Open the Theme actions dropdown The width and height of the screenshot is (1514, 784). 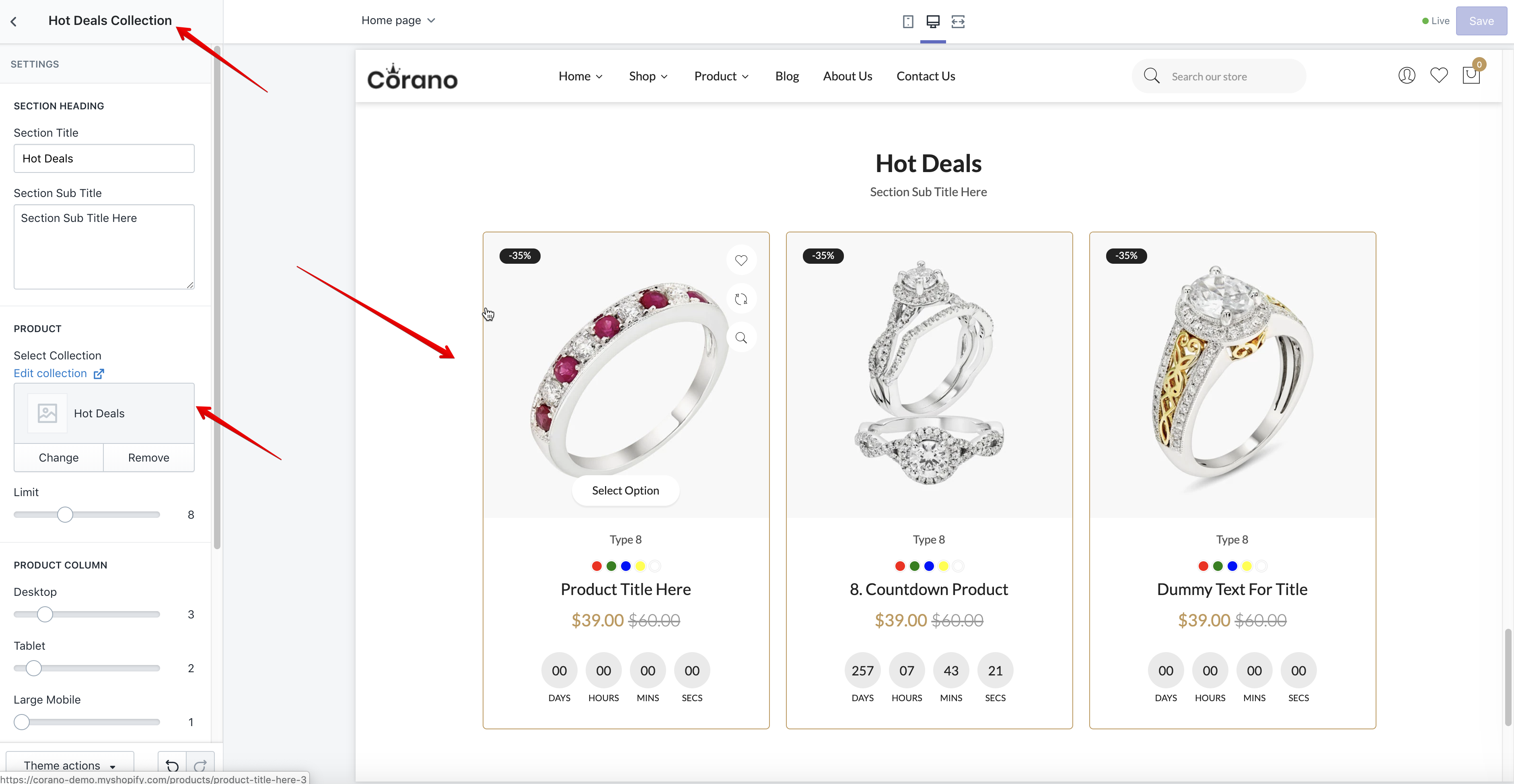69,765
